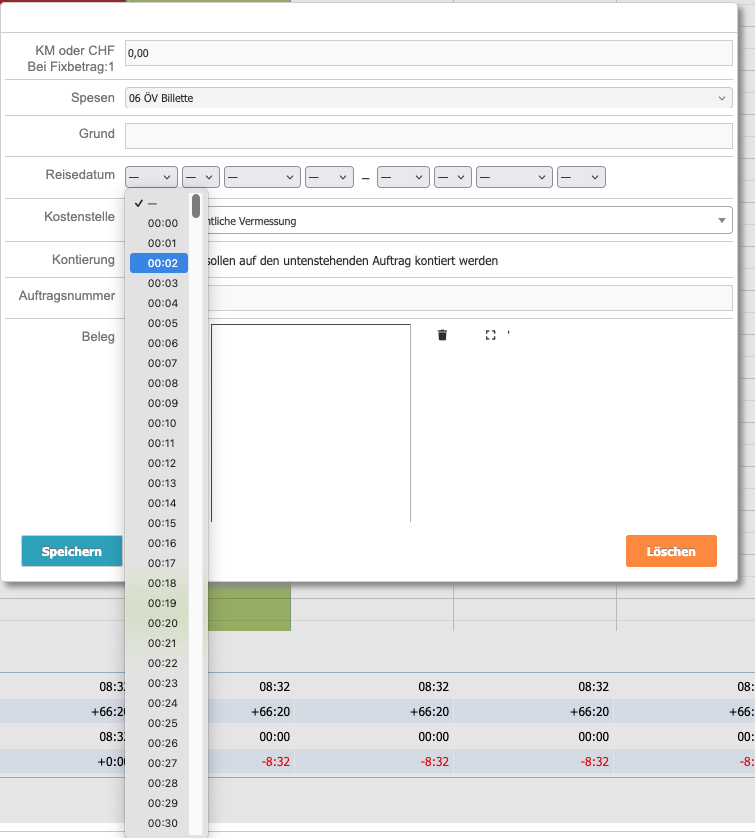The height and width of the screenshot is (838, 755).
Task: Open the third, wider Reisedatum dropdown
Action: (x=262, y=177)
